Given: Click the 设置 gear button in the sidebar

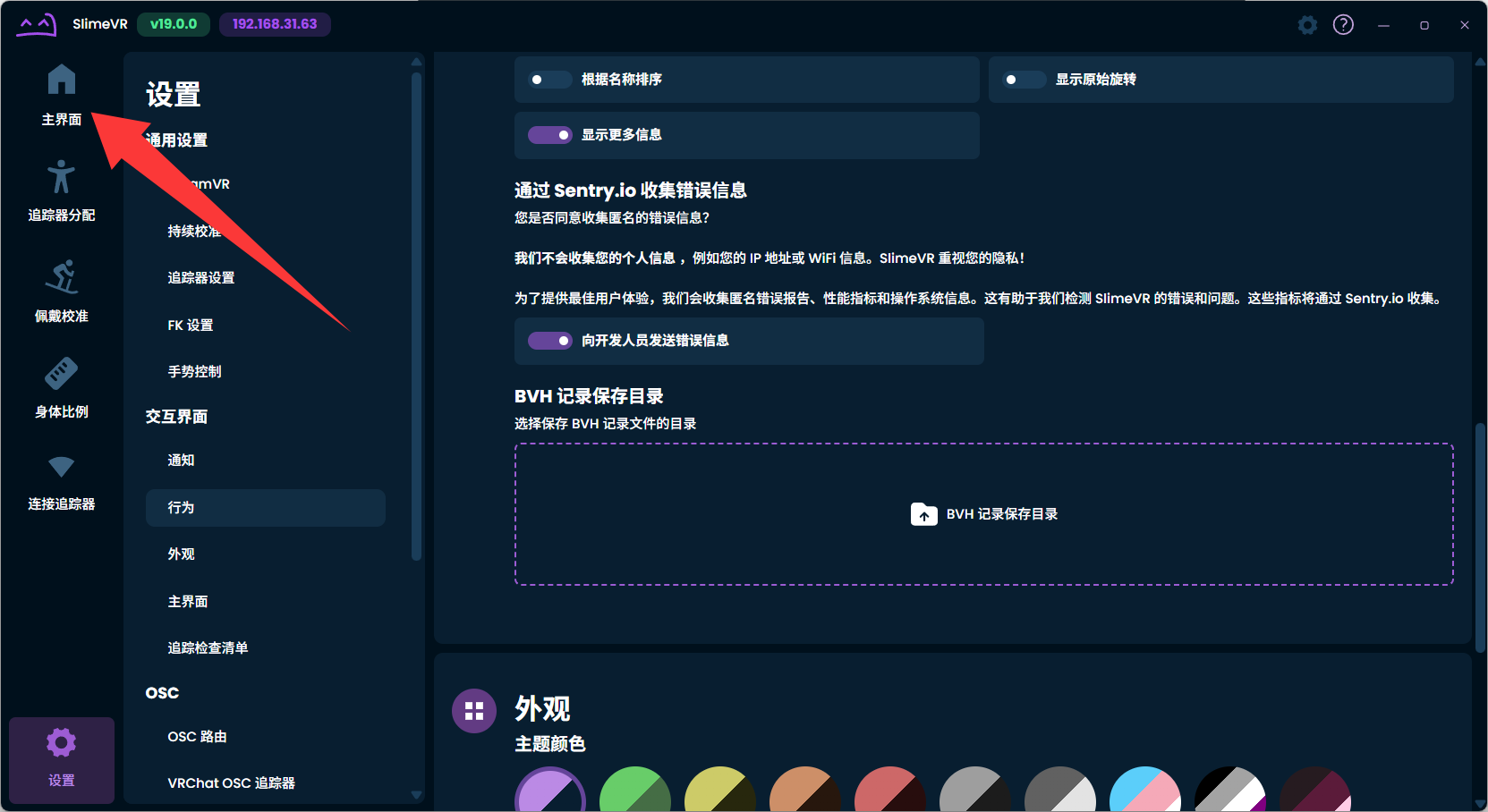Looking at the screenshot, I should point(62,760).
